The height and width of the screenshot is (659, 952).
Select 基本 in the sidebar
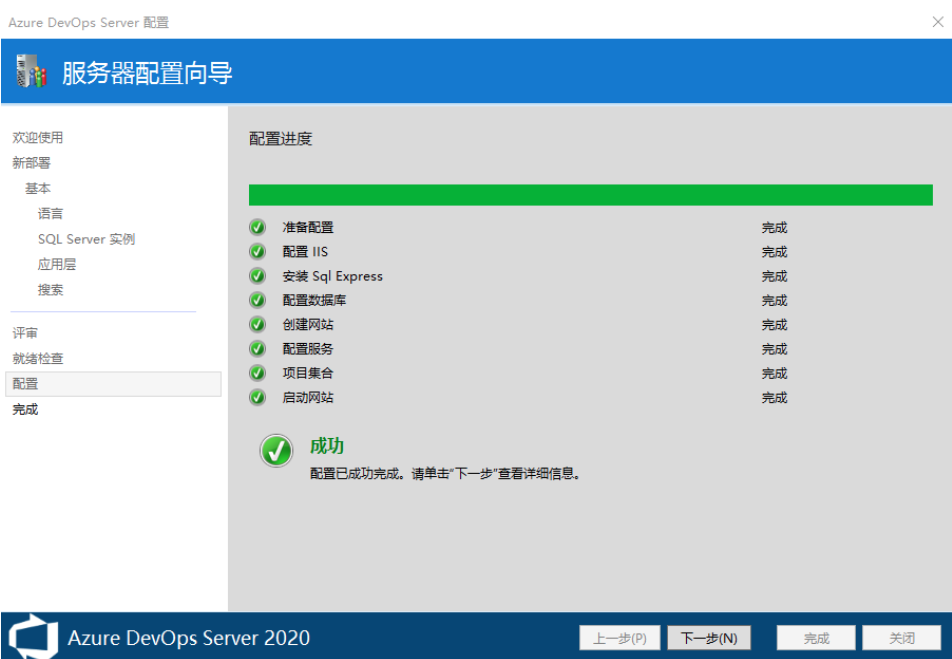click(x=38, y=188)
